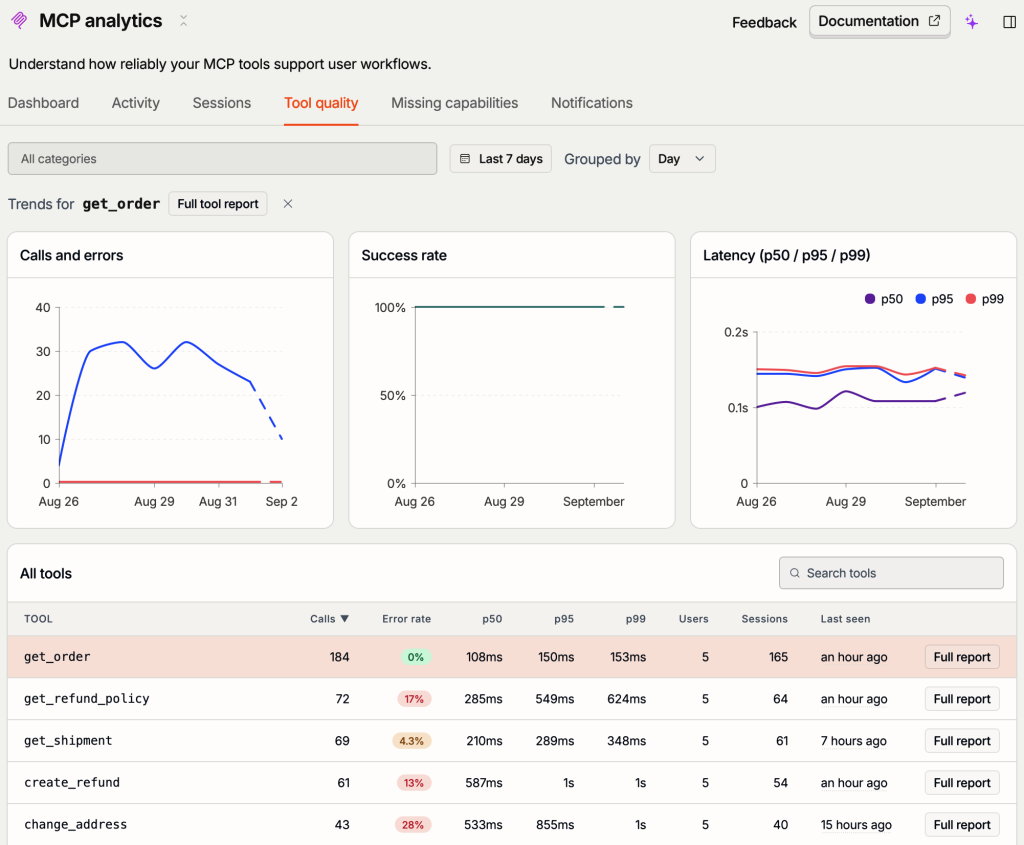
Task: Click the Feedback link
Action: 764,22
